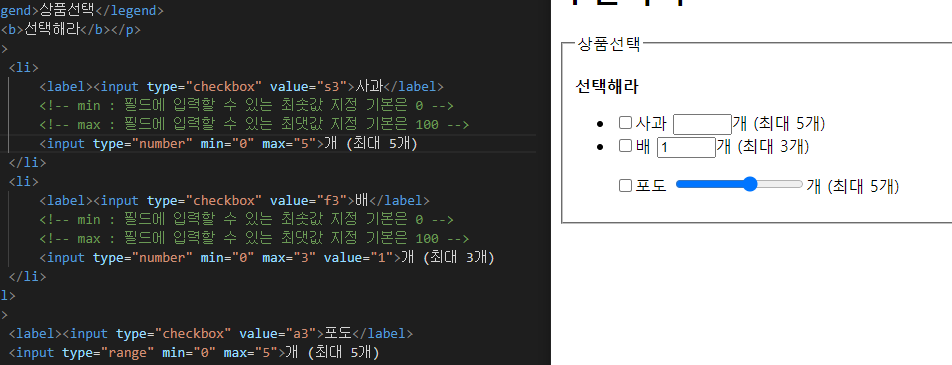The height and width of the screenshot is (365, 952).
Task: Click the 포도 text in the code editor
Action: tap(339, 333)
